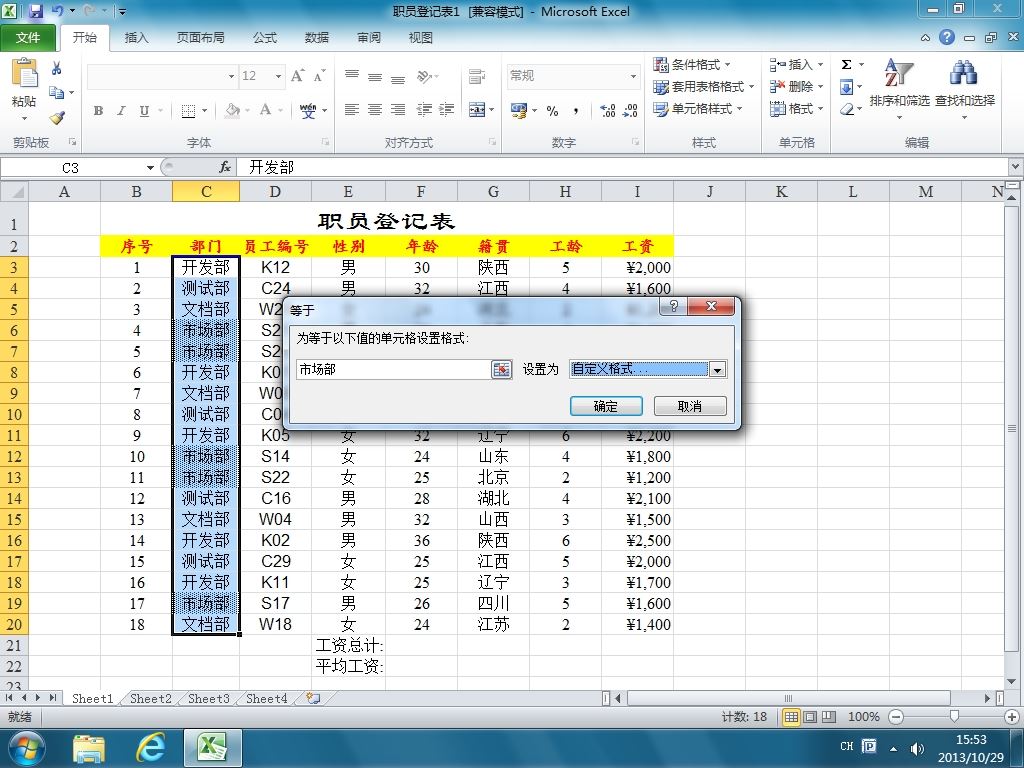The width and height of the screenshot is (1024, 768).
Task: Click 排序和筛选 sort and filter icon
Action: point(899,73)
